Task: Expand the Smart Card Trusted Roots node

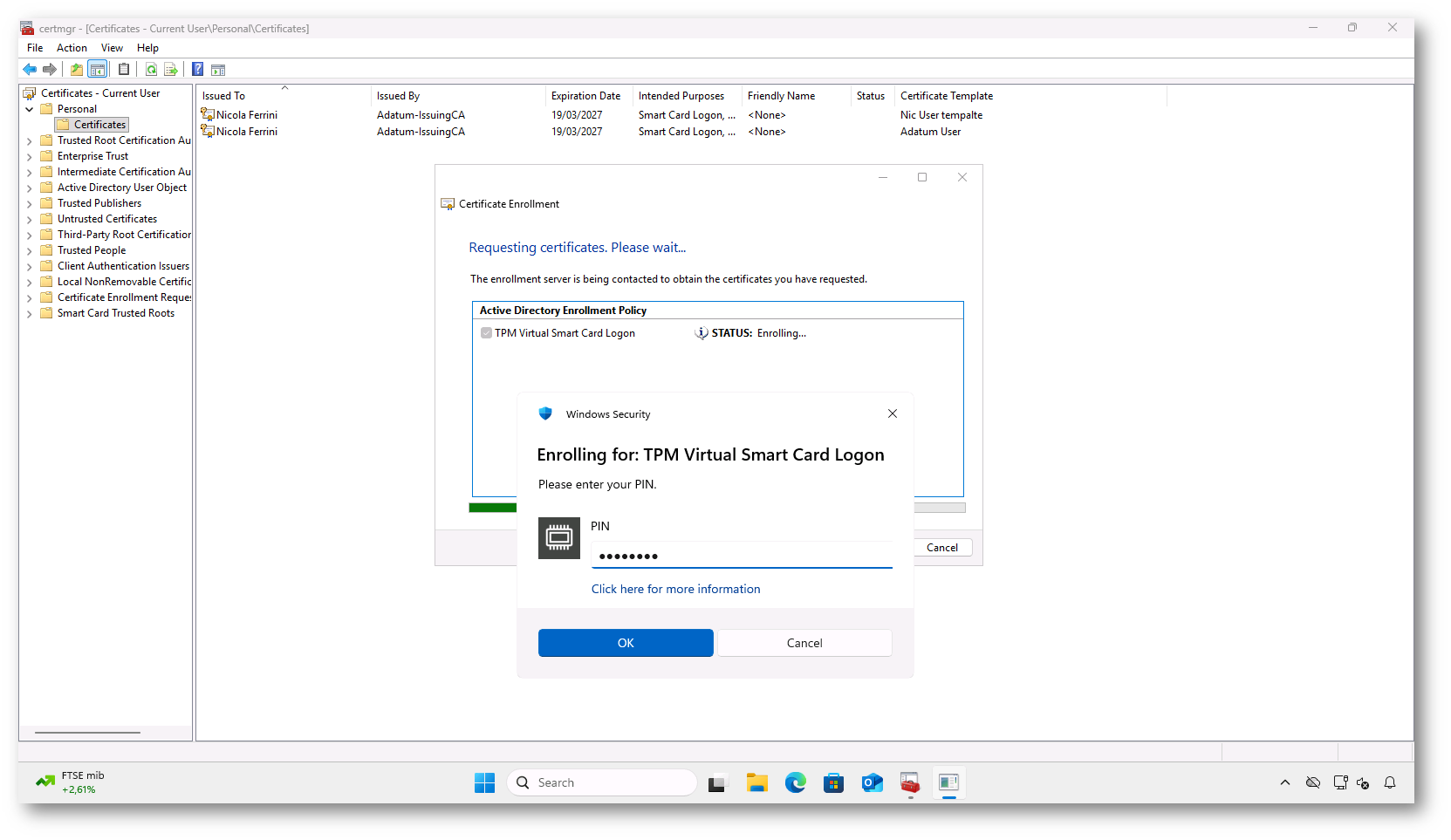Action: click(x=30, y=313)
